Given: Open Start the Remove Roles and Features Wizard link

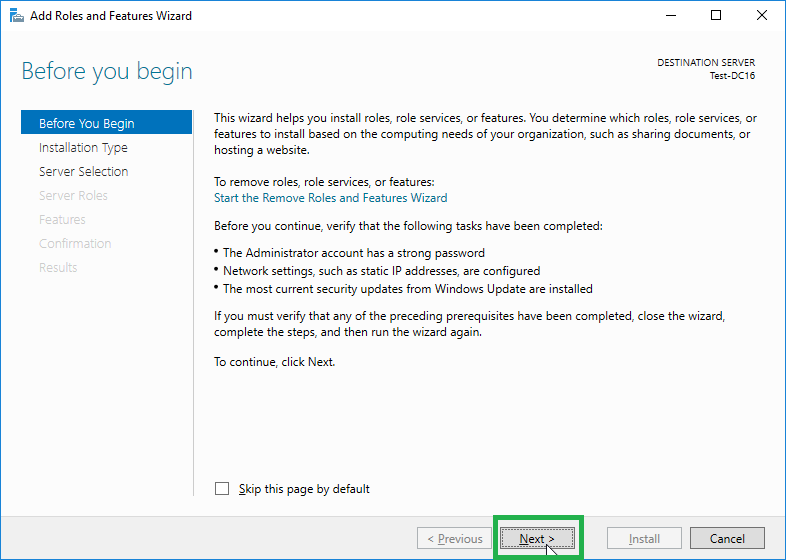Looking at the screenshot, I should coord(330,198).
